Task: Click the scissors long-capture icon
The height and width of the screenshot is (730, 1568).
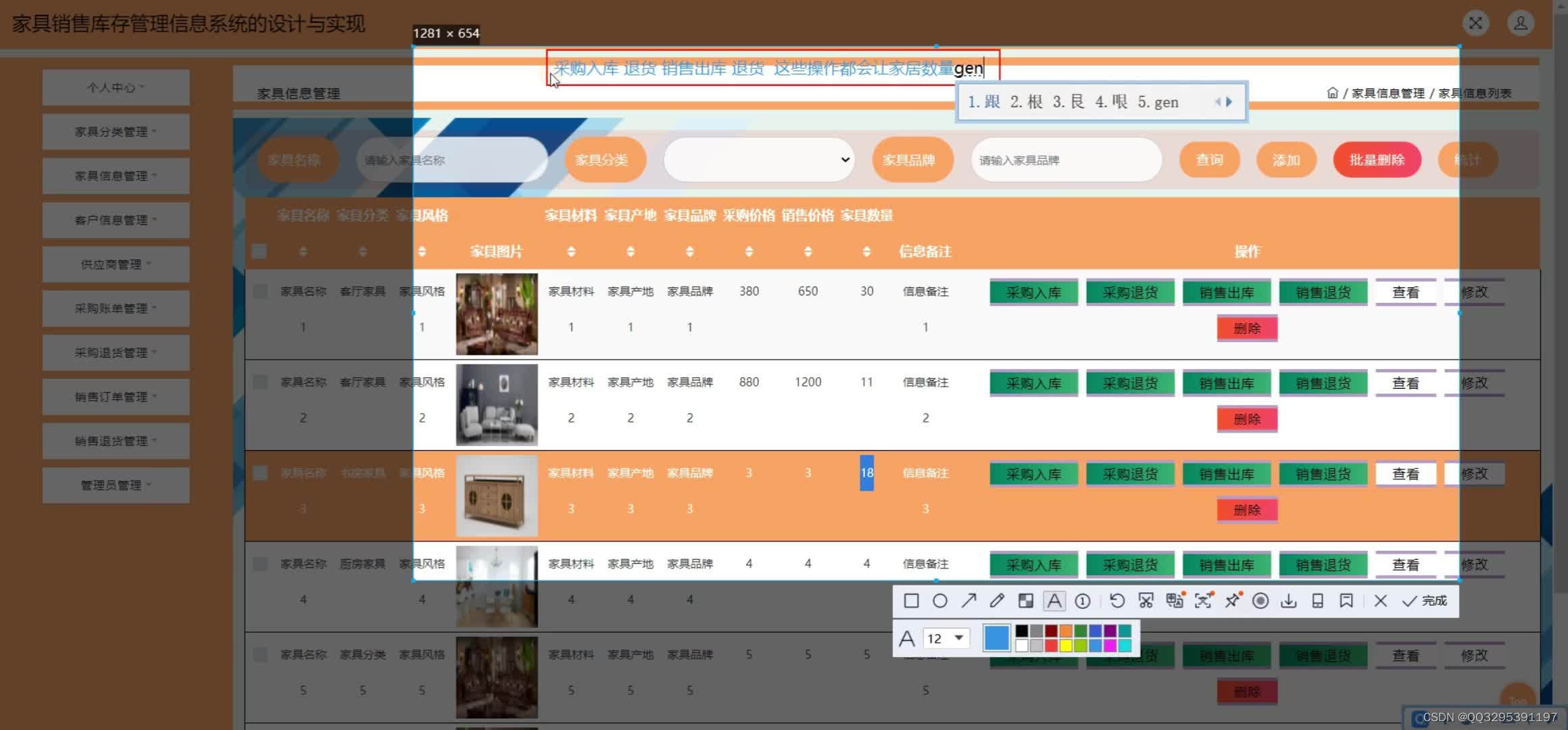Action: pyautogui.click(x=1146, y=601)
